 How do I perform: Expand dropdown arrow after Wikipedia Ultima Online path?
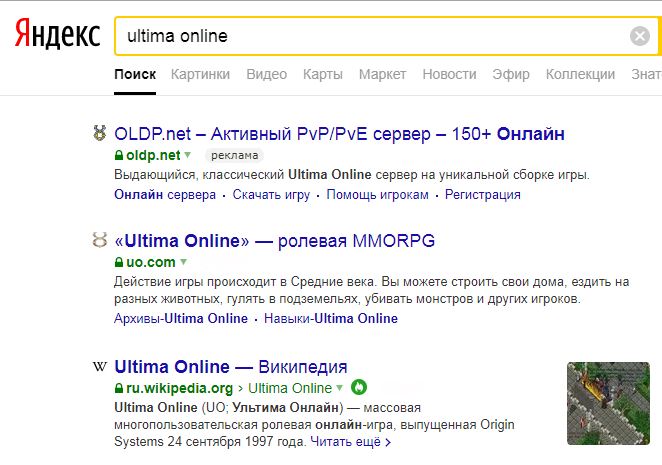point(340,388)
